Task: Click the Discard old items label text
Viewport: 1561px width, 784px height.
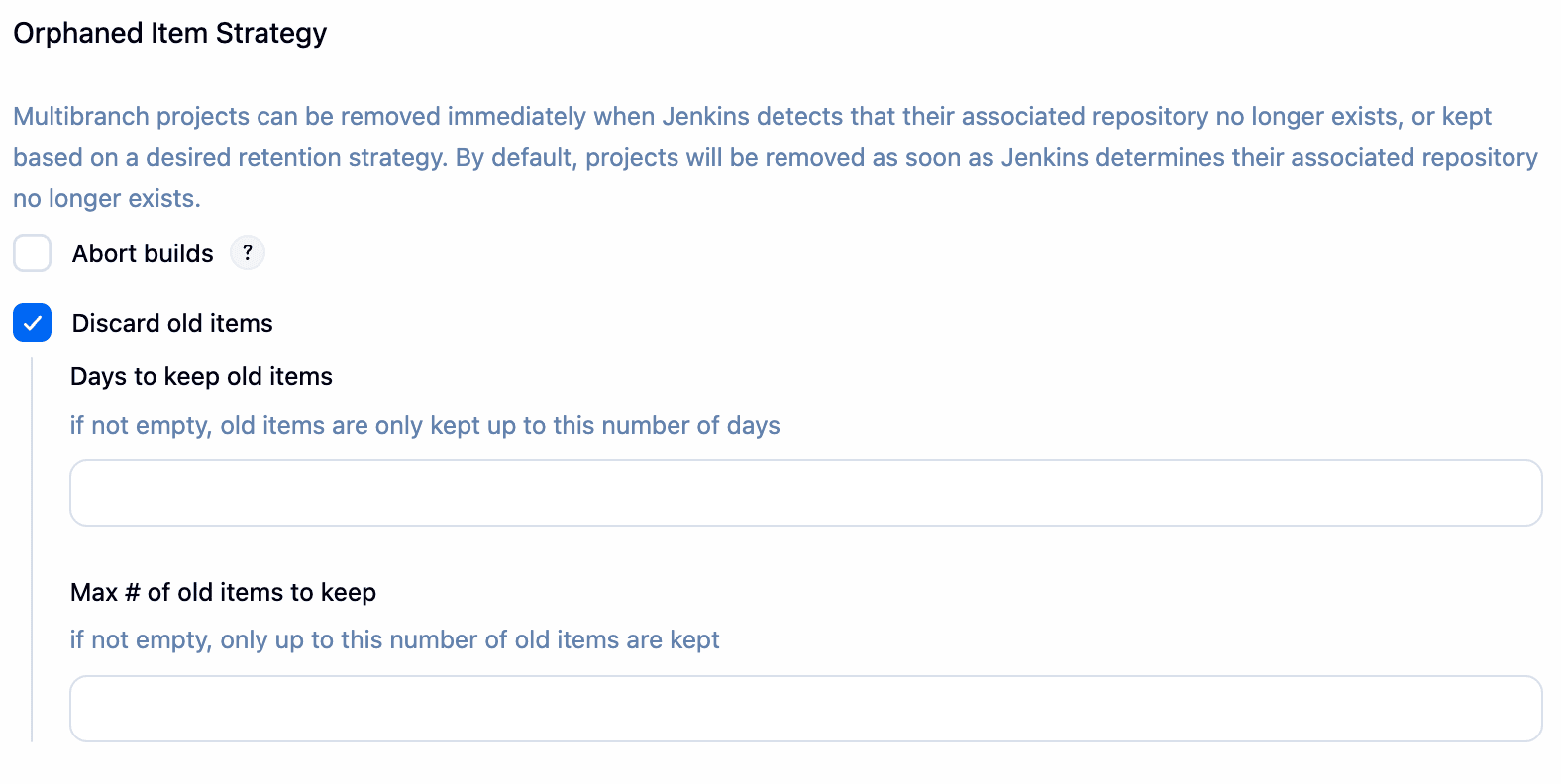Action: [171, 323]
